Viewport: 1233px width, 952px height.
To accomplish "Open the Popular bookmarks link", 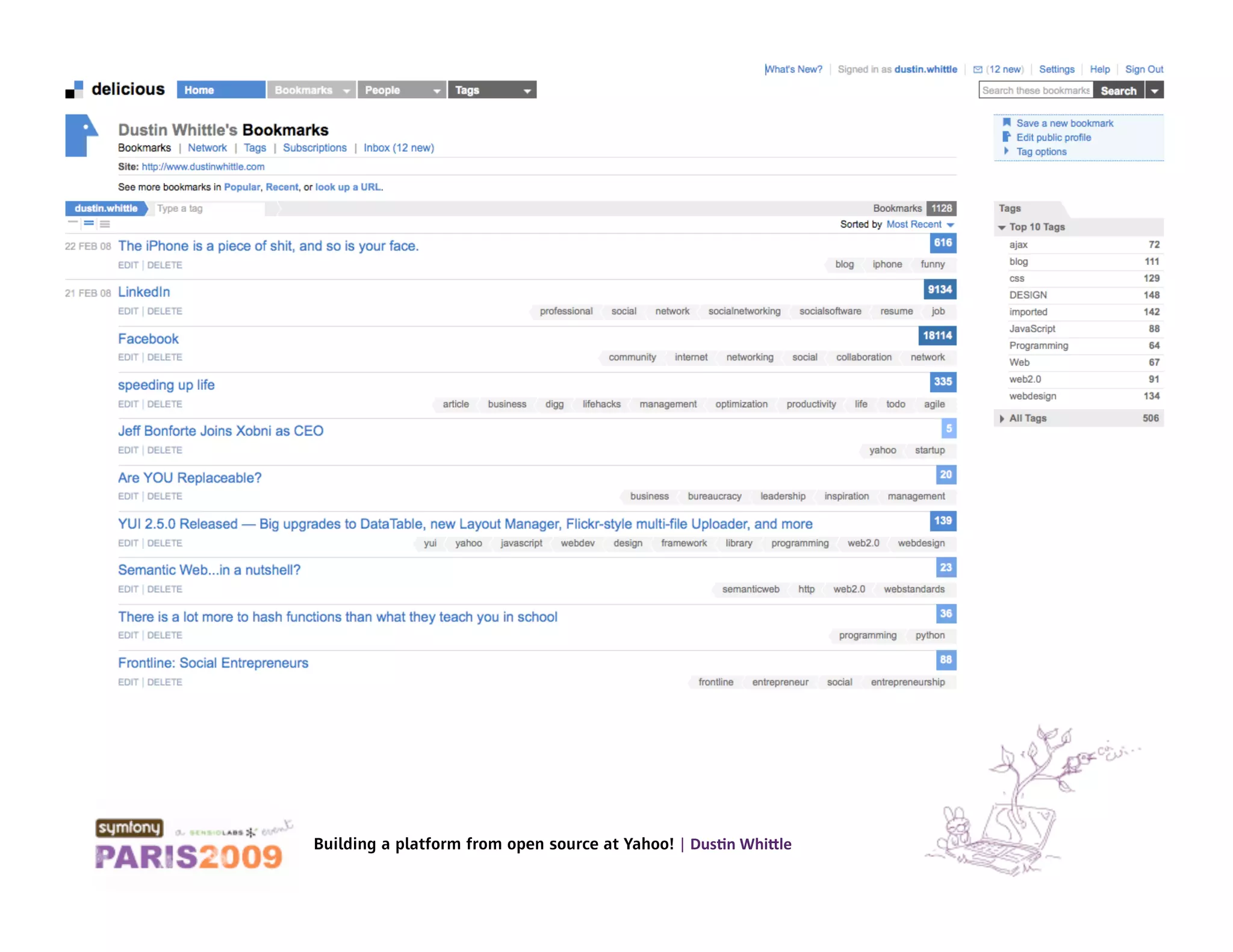I will (241, 187).
